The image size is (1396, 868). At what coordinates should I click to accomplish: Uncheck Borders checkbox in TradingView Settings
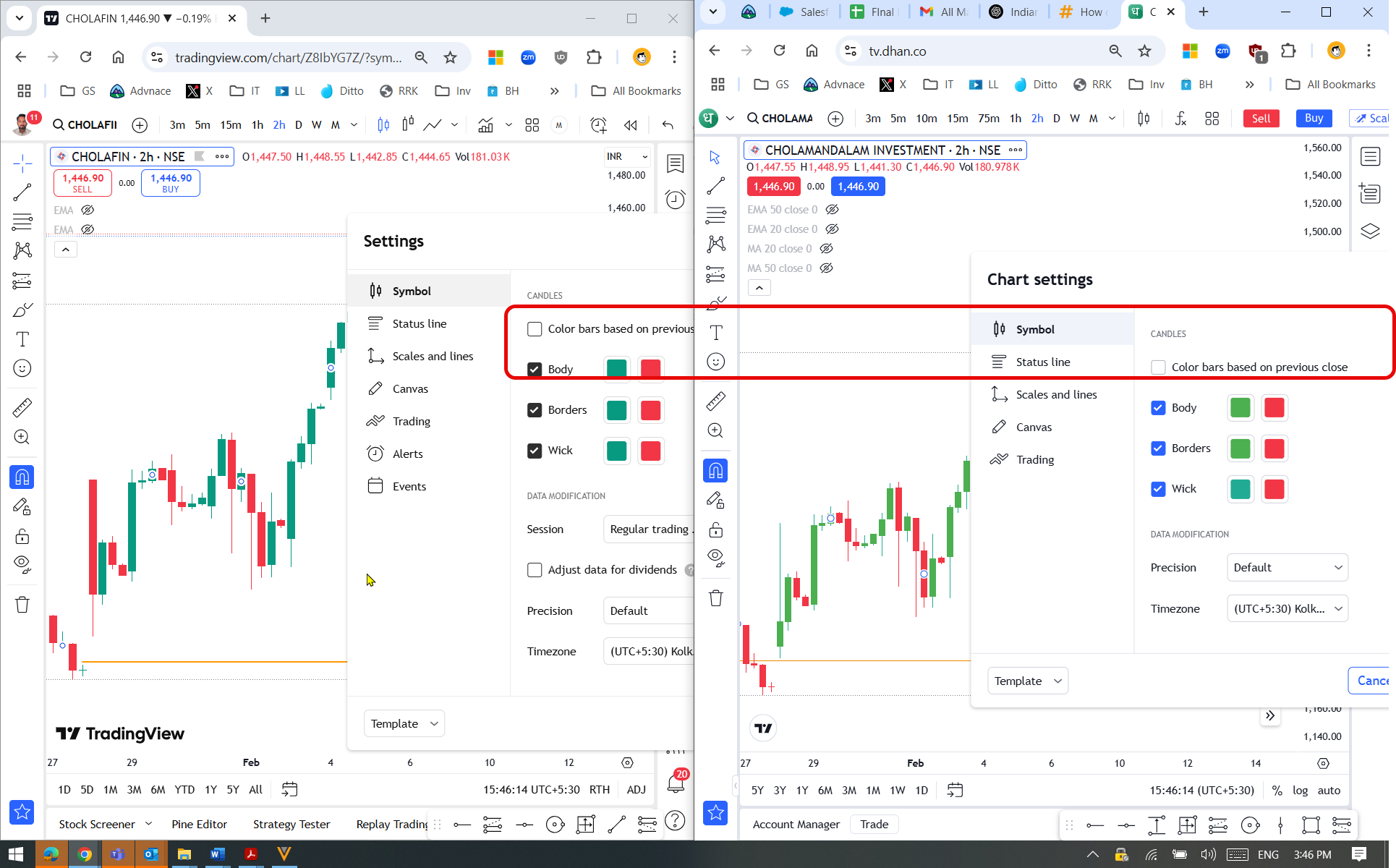click(535, 410)
